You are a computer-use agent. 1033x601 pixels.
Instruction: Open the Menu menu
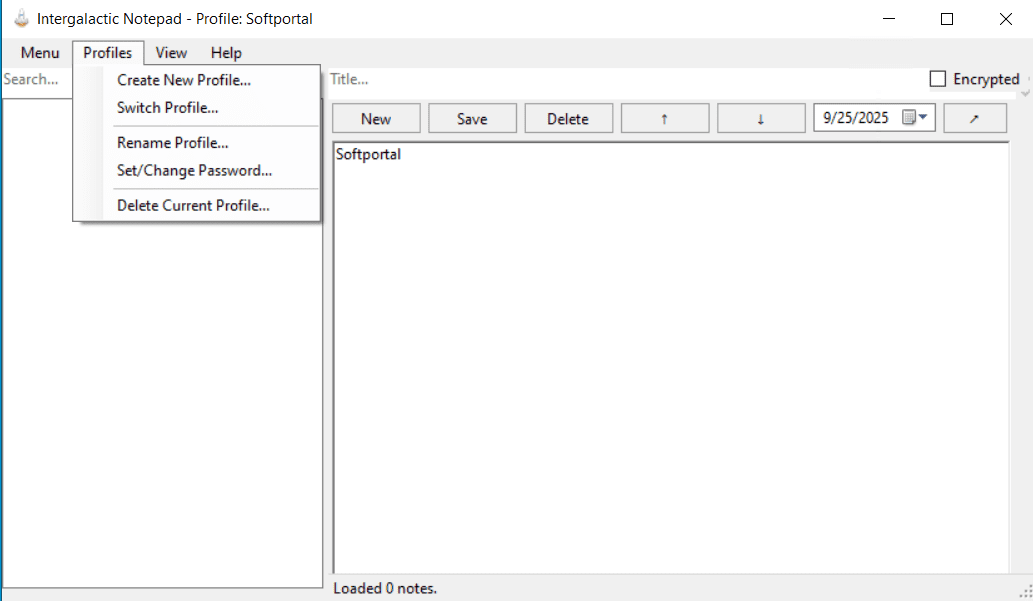coord(40,53)
